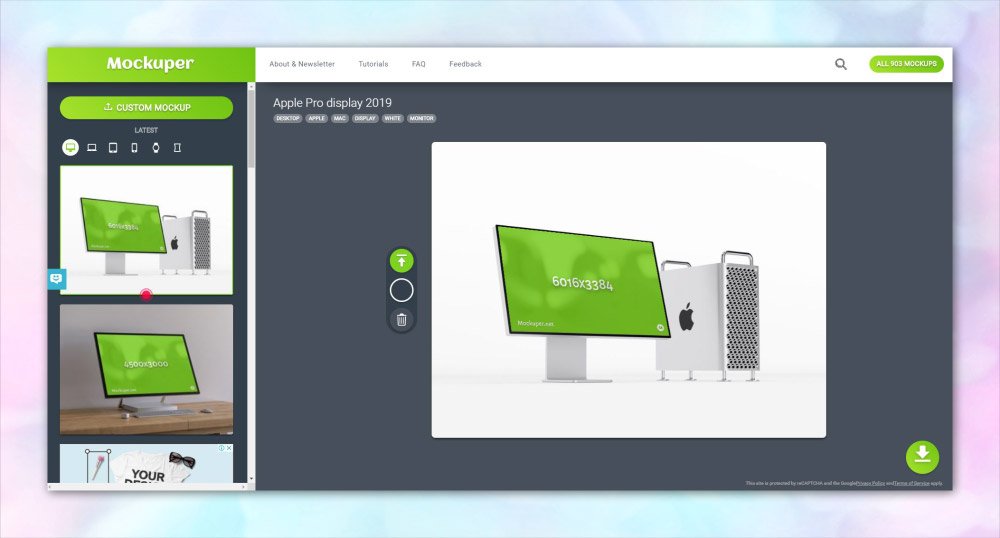Viewport: 1000px width, 538px height.
Task: Click the green download mockup button
Action: point(922,456)
